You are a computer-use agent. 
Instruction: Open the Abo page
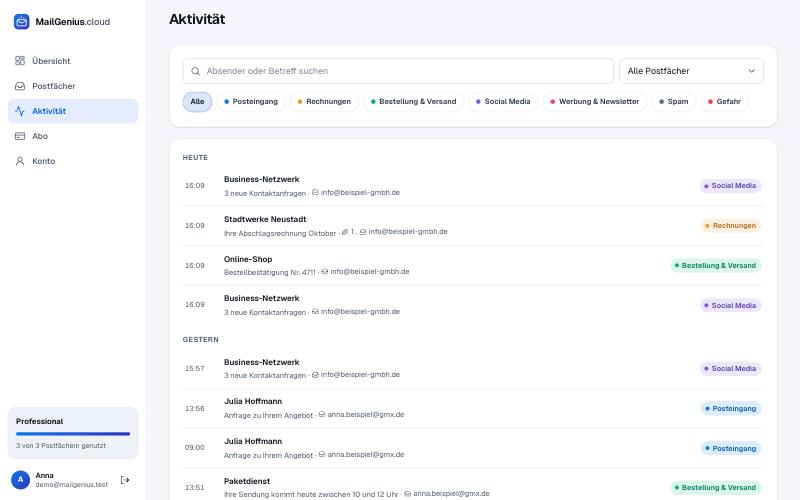(x=73, y=136)
